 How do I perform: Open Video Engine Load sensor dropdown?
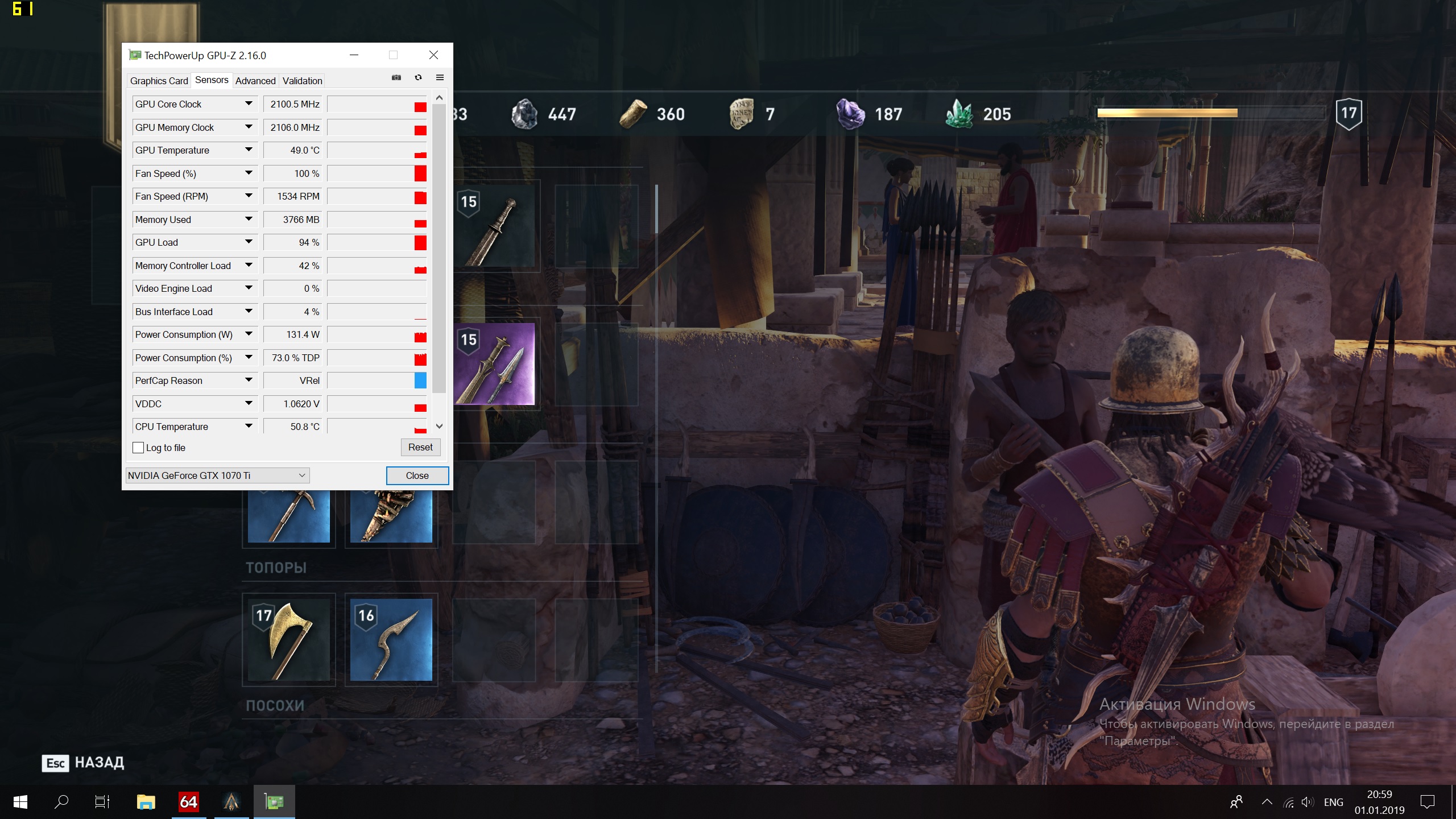249,288
